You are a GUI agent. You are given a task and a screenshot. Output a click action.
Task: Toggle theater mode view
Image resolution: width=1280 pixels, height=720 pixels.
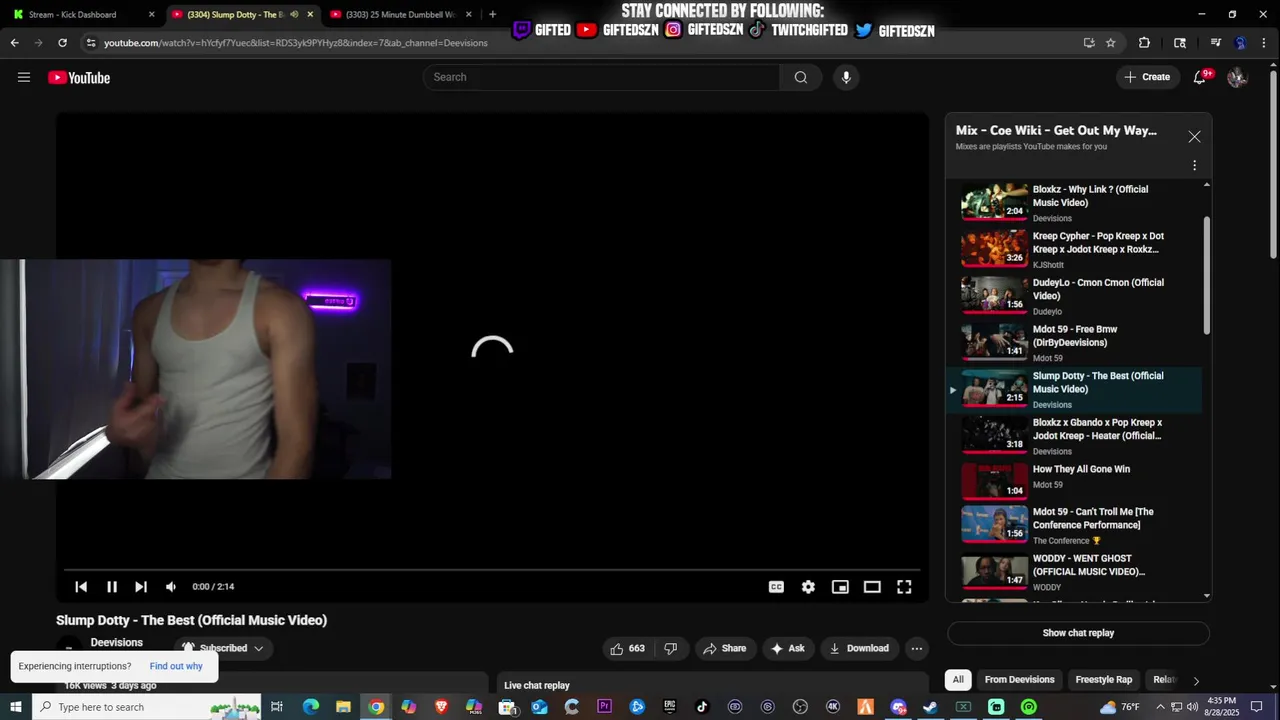872,587
